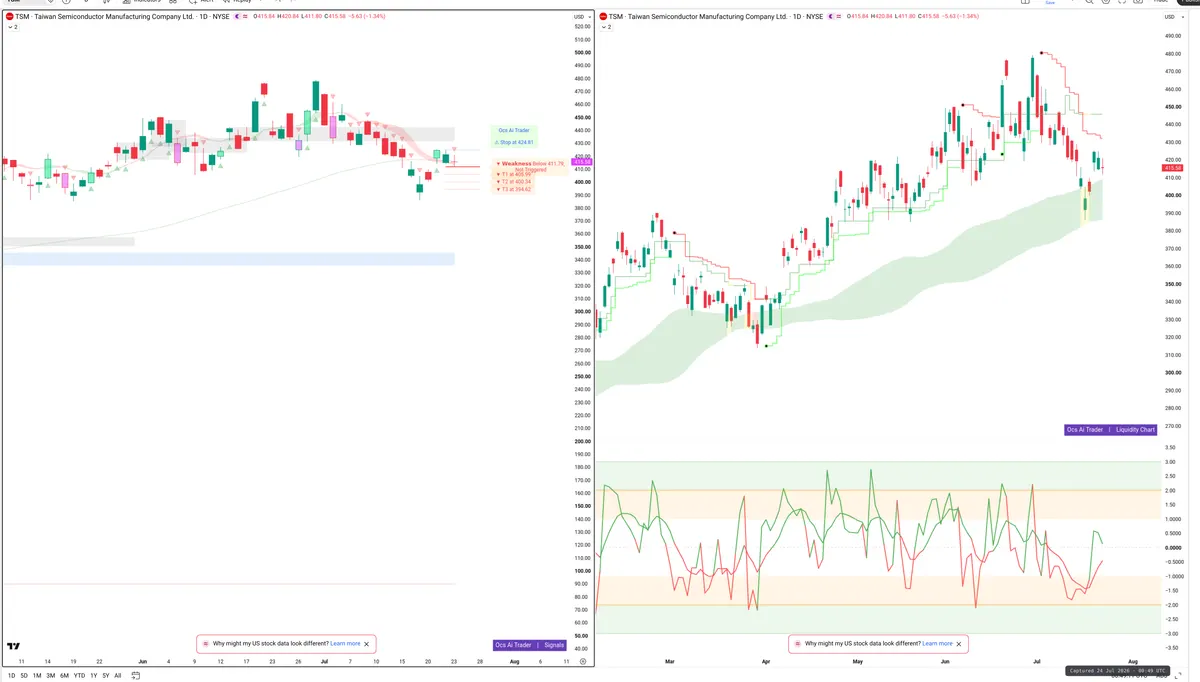The image size is (1200, 682).
Task: Open left chart time axis settings gear
Action: tap(582, 662)
